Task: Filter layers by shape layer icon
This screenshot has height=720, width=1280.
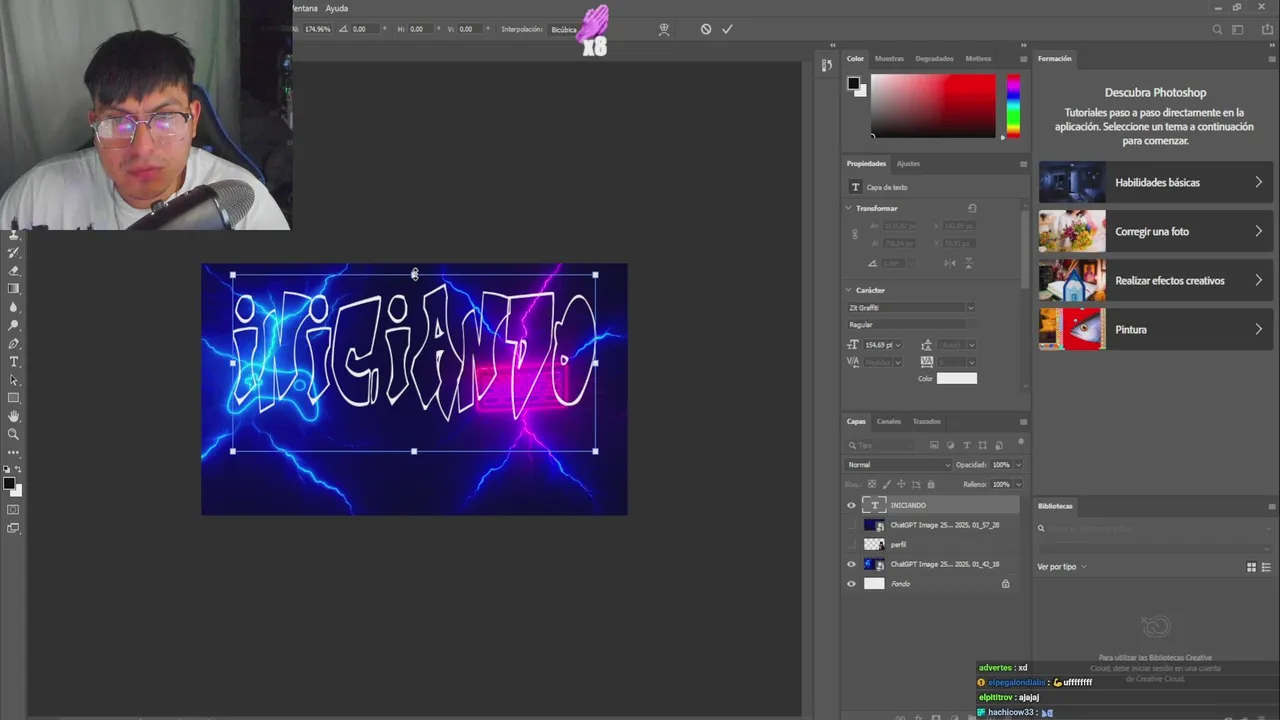Action: (982, 445)
